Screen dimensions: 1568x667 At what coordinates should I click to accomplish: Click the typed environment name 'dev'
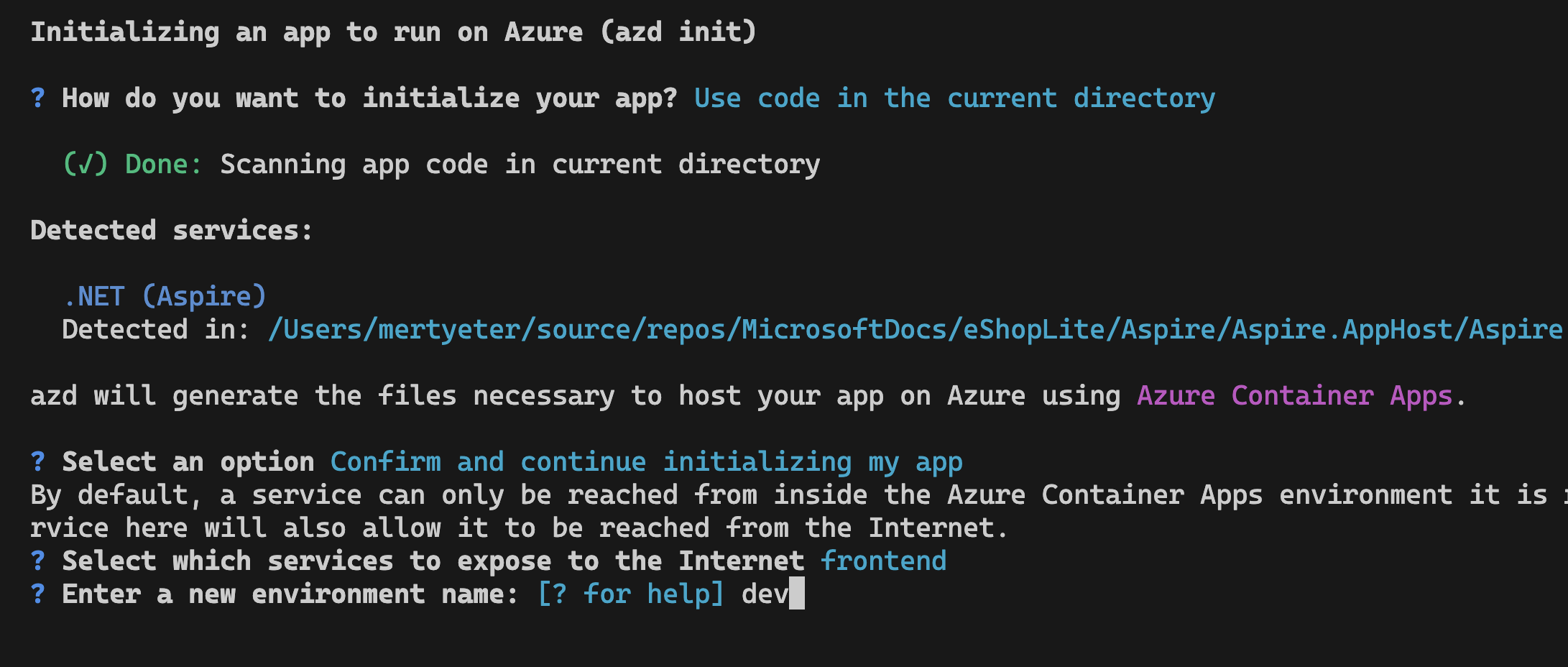click(x=765, y=594)
